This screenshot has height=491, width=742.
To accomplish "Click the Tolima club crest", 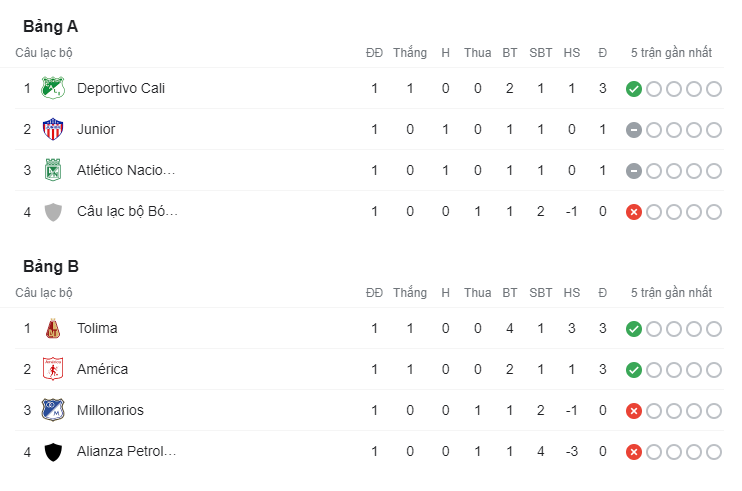I will [x=53, y=328].
